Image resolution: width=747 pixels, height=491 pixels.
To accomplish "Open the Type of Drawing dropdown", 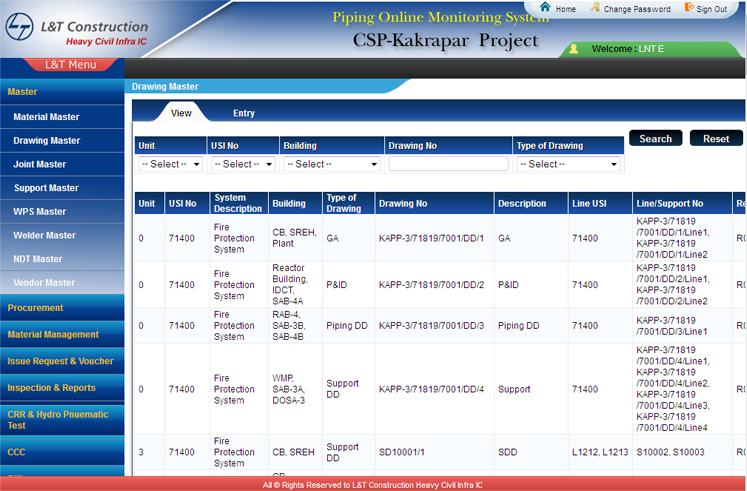I will 567,164.
